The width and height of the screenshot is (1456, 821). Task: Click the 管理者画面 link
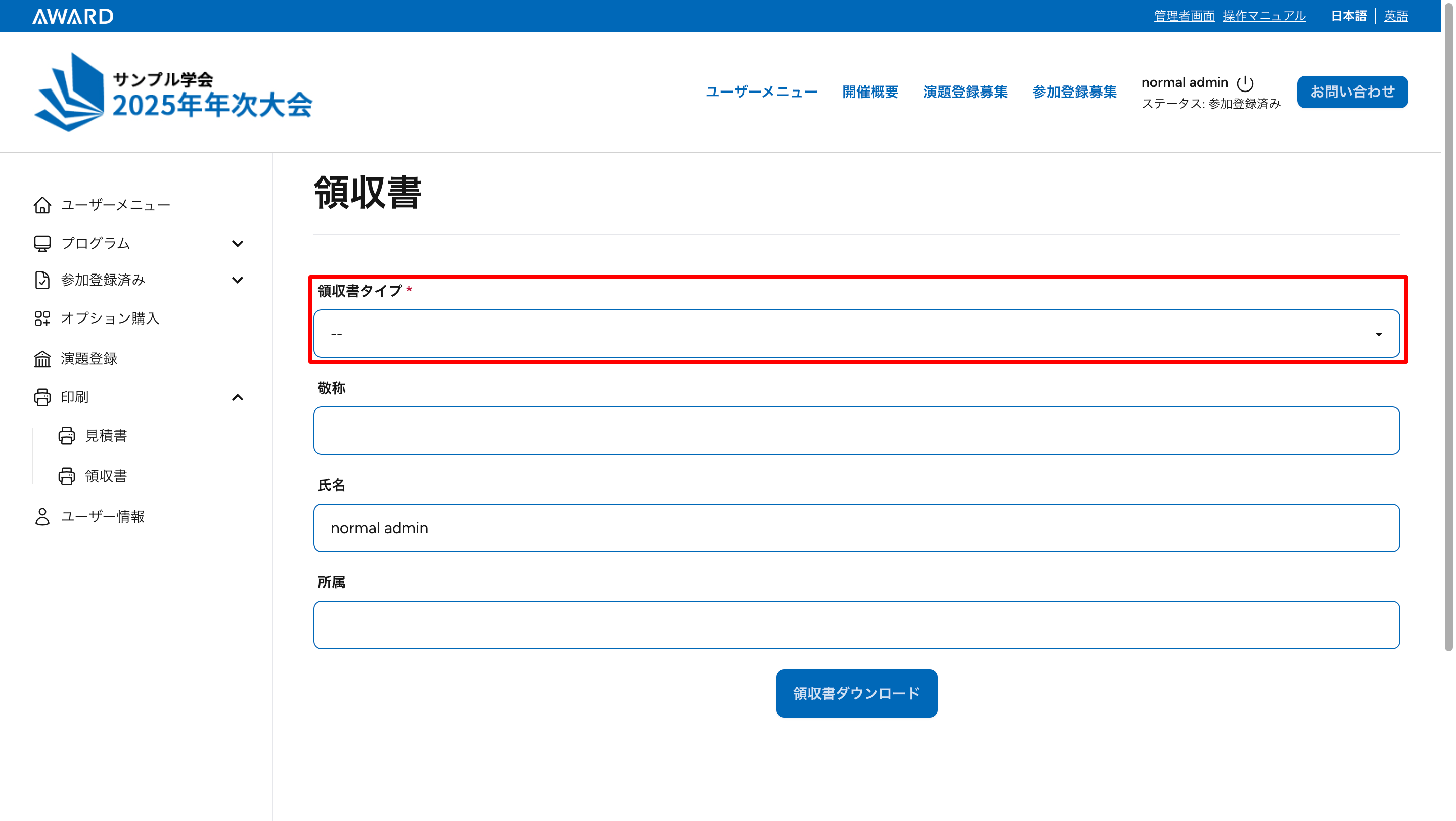pyautogui.click(x=1184, y=16)
